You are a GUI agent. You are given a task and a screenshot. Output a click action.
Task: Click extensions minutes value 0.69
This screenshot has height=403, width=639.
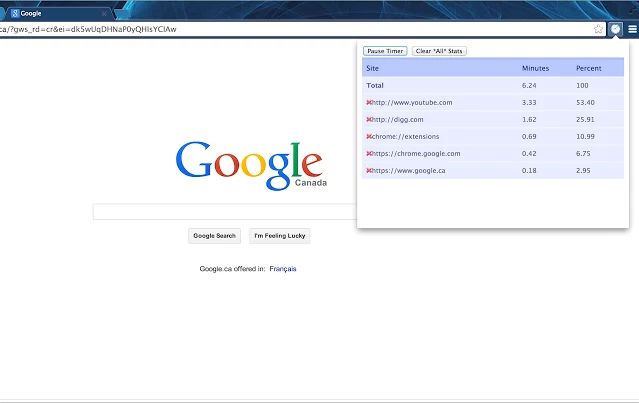point(529,137)
